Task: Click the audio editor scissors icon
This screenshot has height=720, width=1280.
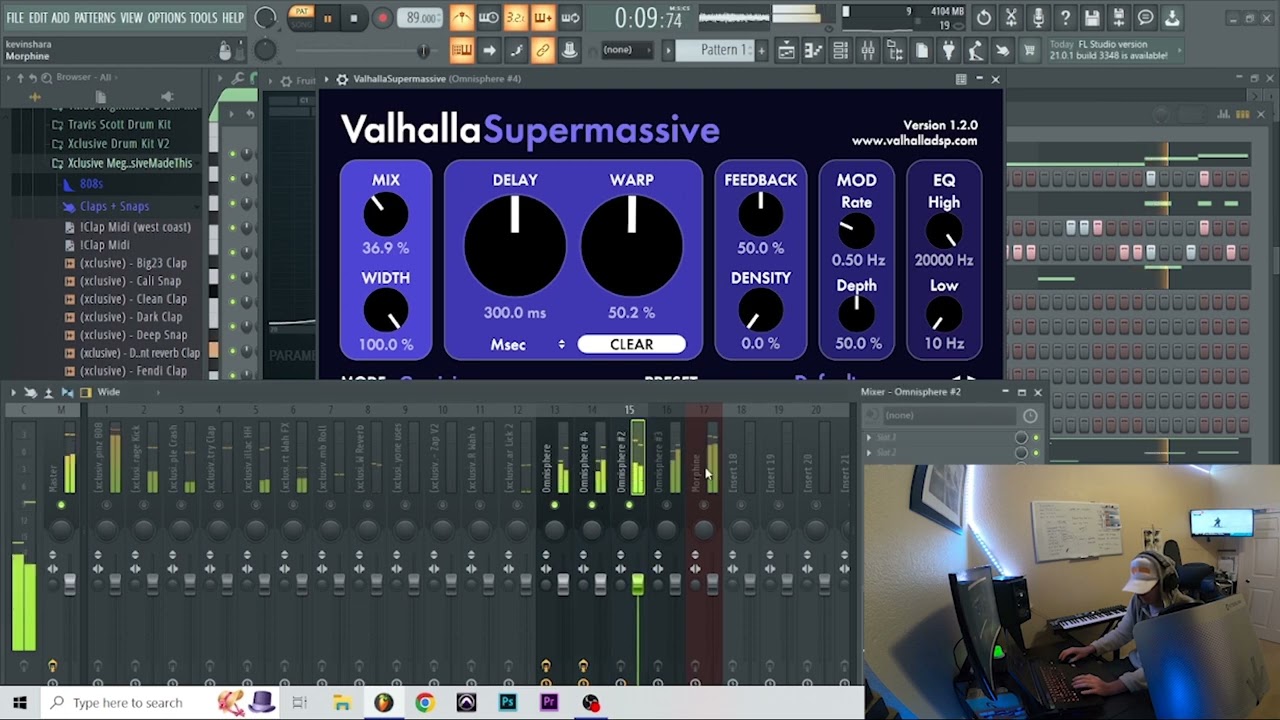Action: (x=1011, y=18)
